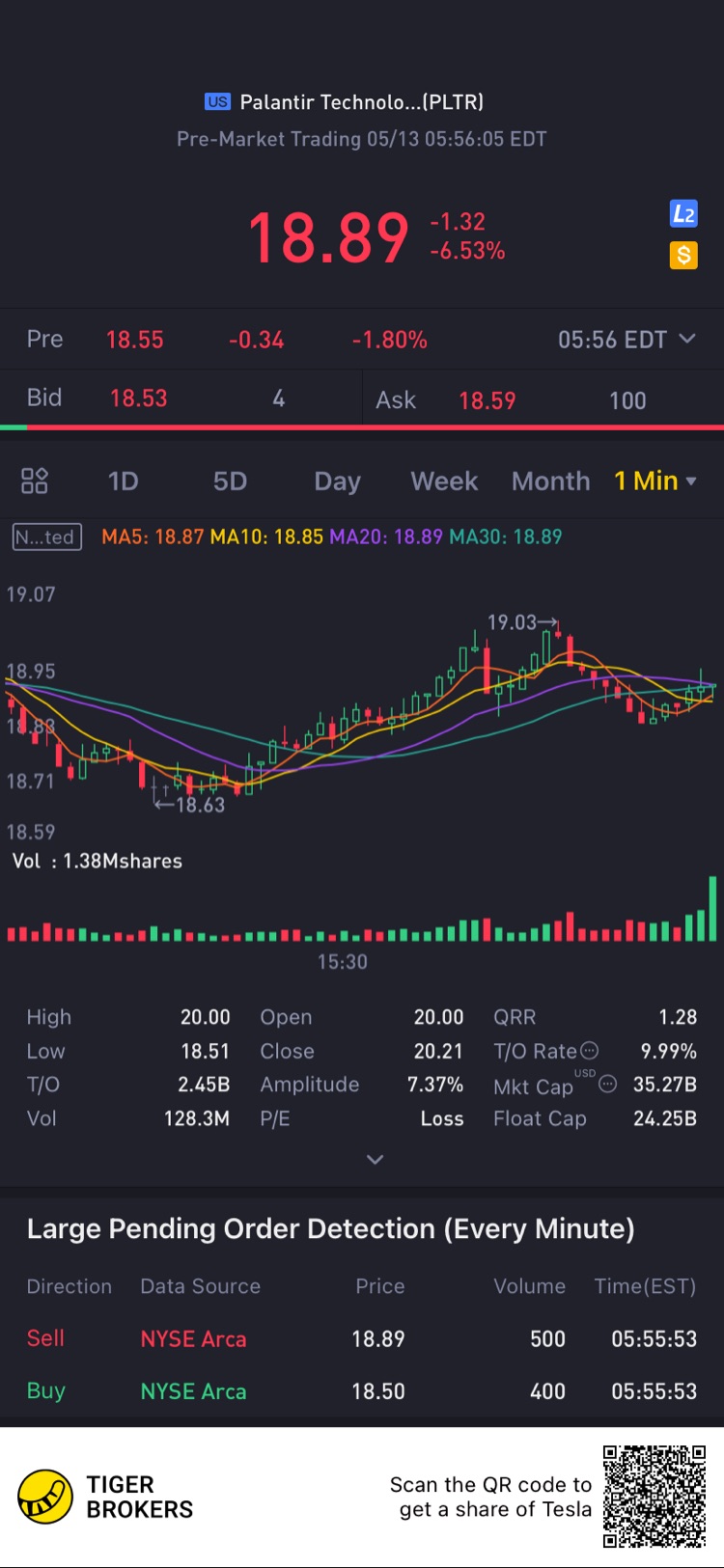724x1568 pixels.
Task: Tap the Buy NYSE Arca order row
Action: [x=362, y=1391]
